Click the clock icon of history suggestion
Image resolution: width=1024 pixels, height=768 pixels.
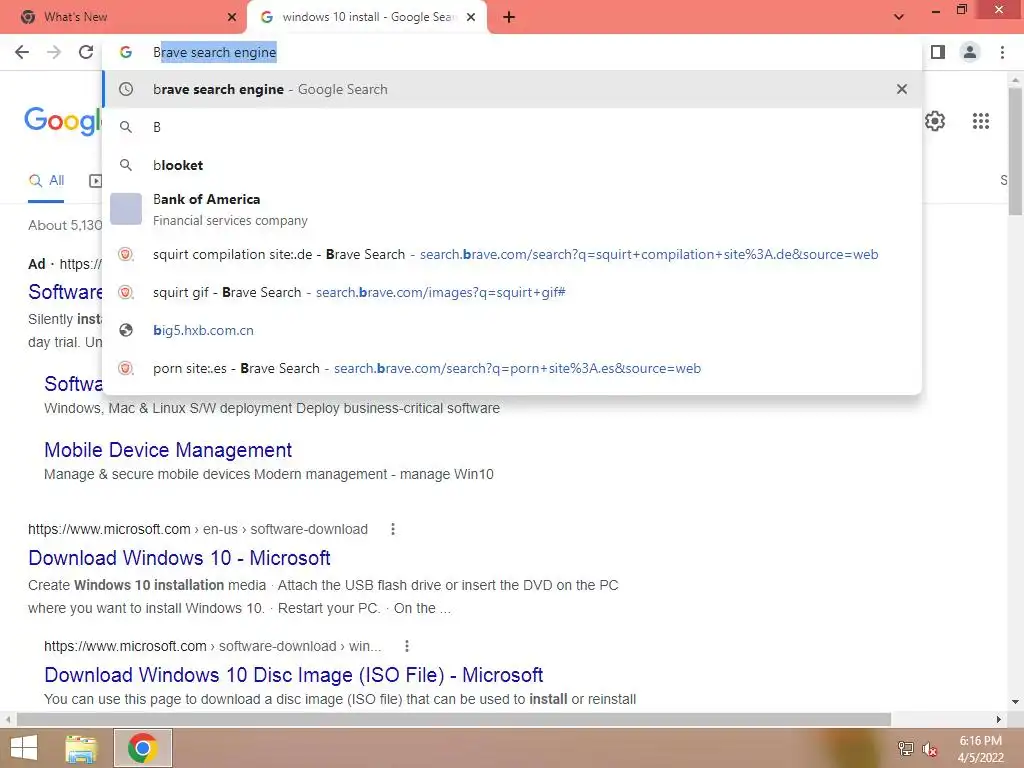point(126,89)
